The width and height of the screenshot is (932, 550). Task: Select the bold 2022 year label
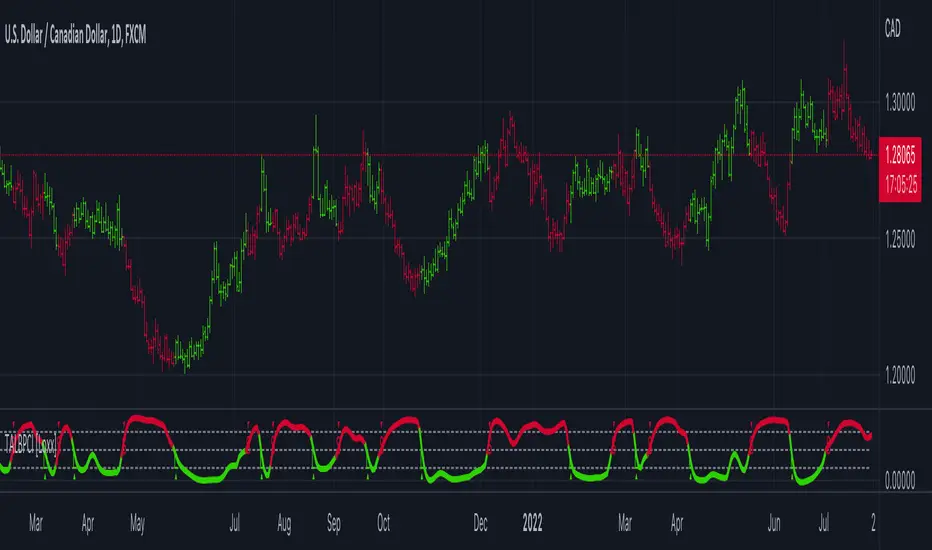click(x=532, y=523)
